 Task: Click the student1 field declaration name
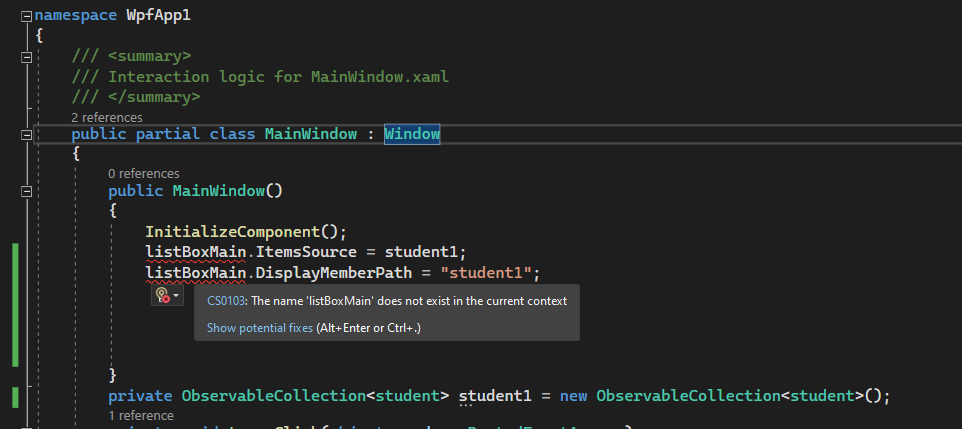pyautogui.click(x=495, y=396)
